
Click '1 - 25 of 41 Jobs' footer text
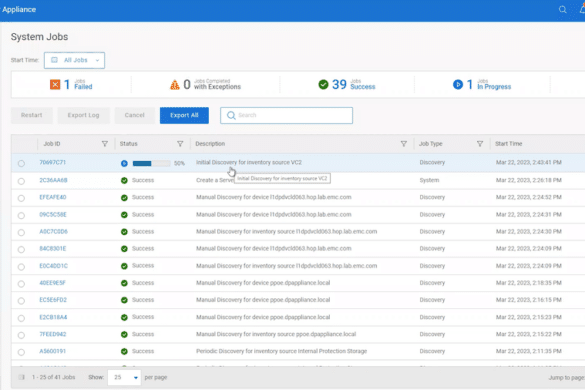click(54, 377)
